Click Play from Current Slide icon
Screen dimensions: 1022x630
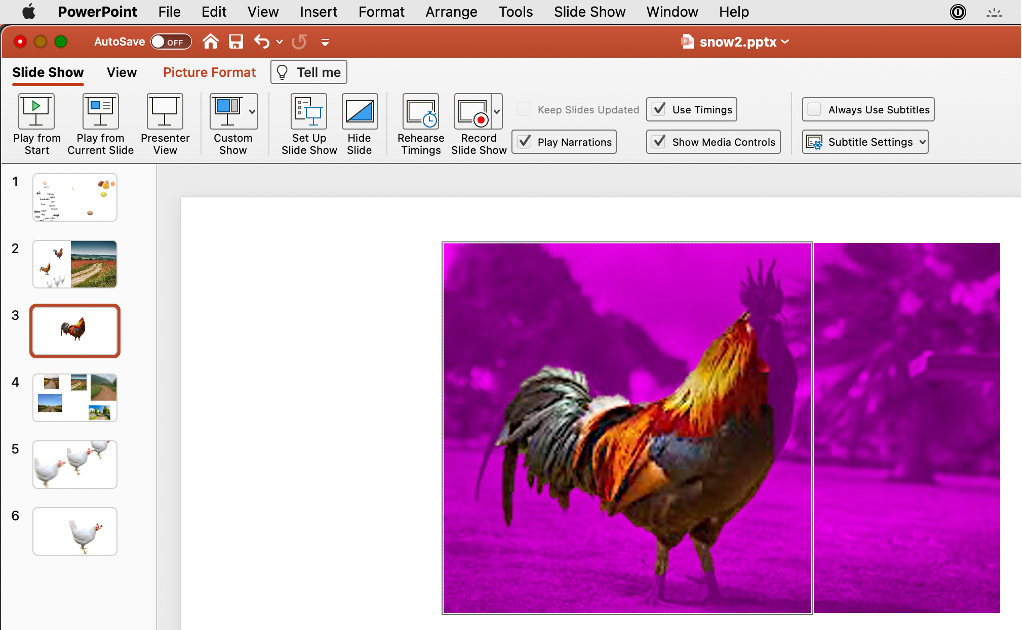click(100, 111)
